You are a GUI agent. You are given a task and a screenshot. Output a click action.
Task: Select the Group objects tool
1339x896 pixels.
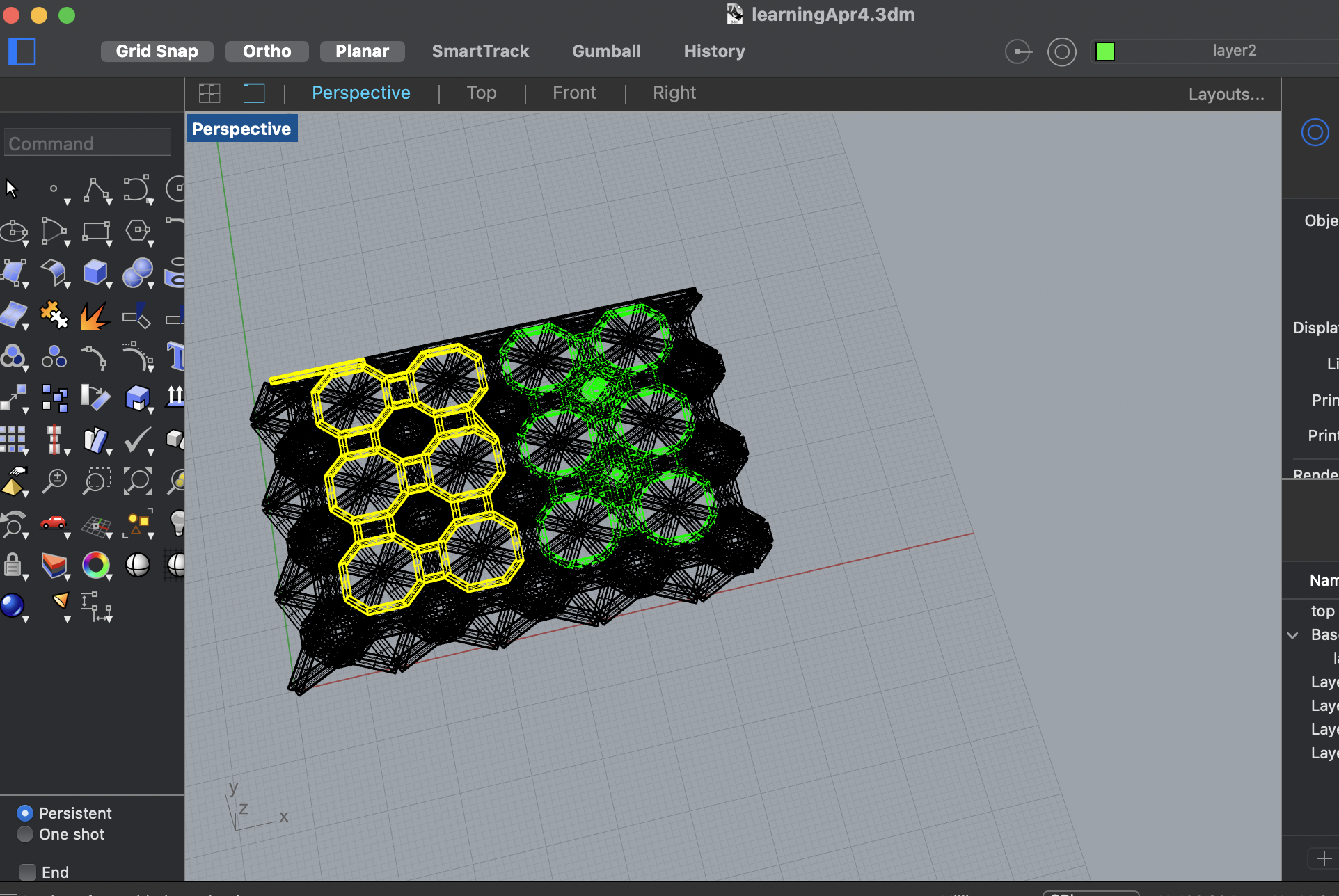coord(14,357)
